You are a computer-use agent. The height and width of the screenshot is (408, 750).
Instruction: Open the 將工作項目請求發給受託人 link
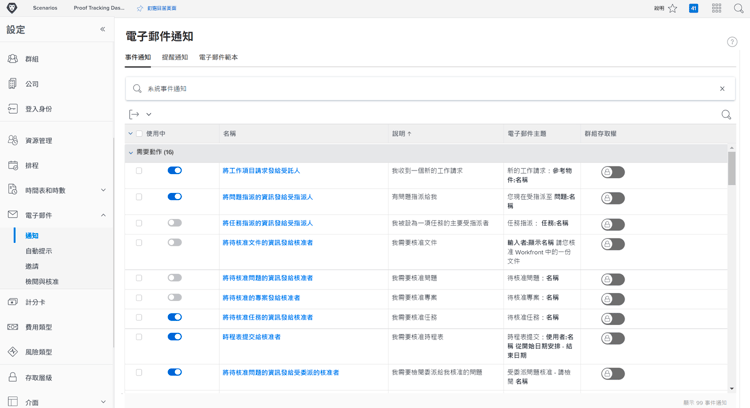(261, 170)
